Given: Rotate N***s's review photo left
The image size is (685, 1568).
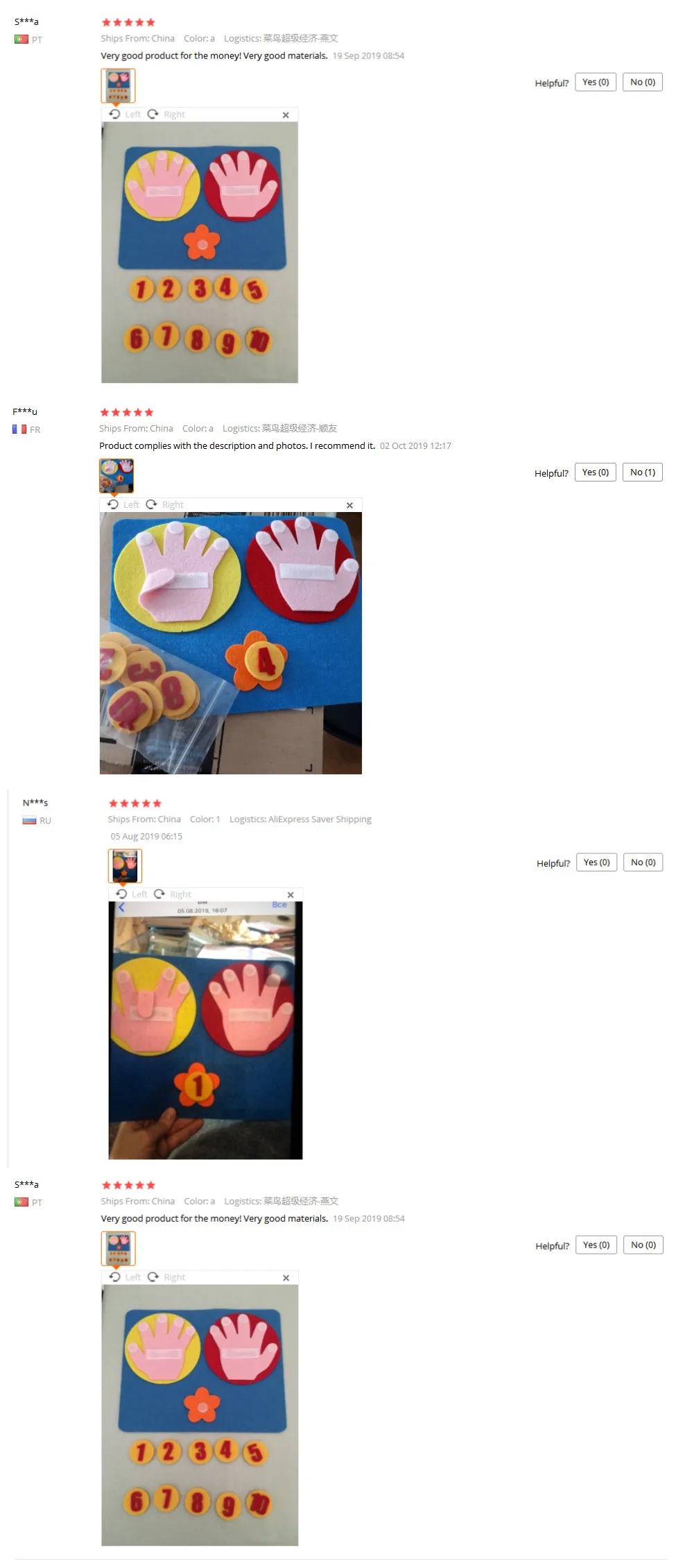Looking at the screenshot, I should pyautogui.click(x=132, y=894).
